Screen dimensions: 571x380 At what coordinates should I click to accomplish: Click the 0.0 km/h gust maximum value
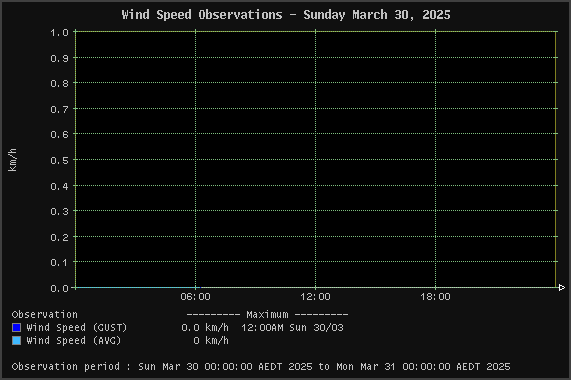tap(205, 328)
